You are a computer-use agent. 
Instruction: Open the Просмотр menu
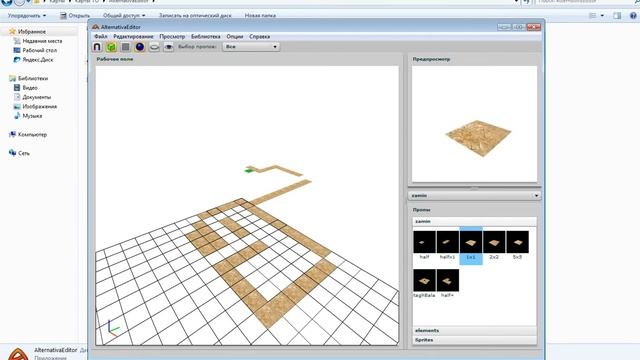[172, 36]
